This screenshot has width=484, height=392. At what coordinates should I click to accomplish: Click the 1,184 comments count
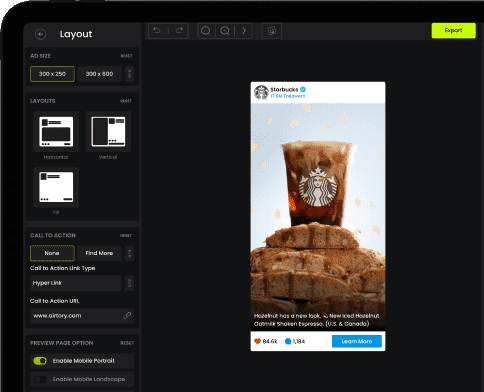pyautogui.click(x=299, y=341)
